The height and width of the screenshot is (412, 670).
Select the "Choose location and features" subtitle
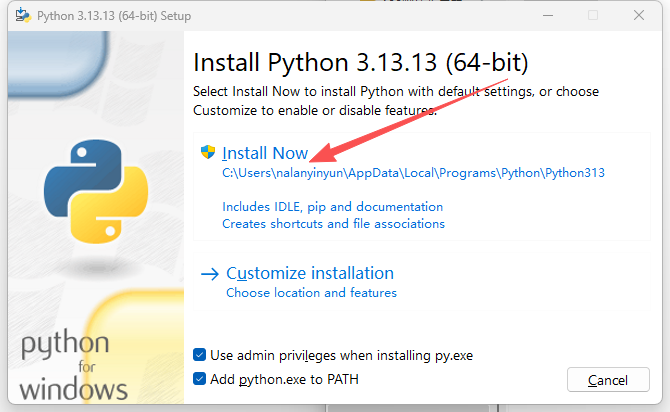point(311,293)
